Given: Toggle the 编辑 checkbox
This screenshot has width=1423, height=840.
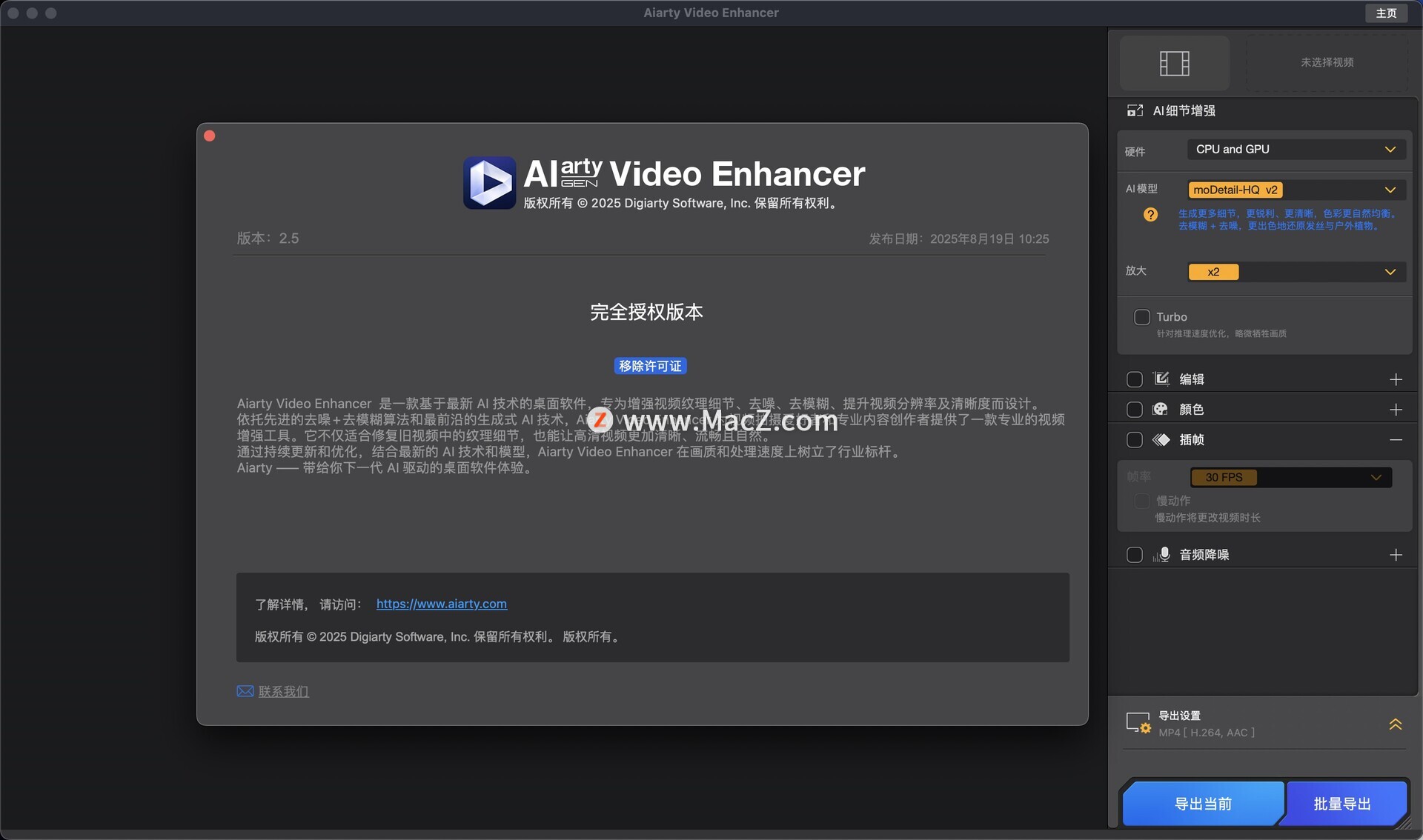Looking at the screenshot, I should coord(1134,379).
